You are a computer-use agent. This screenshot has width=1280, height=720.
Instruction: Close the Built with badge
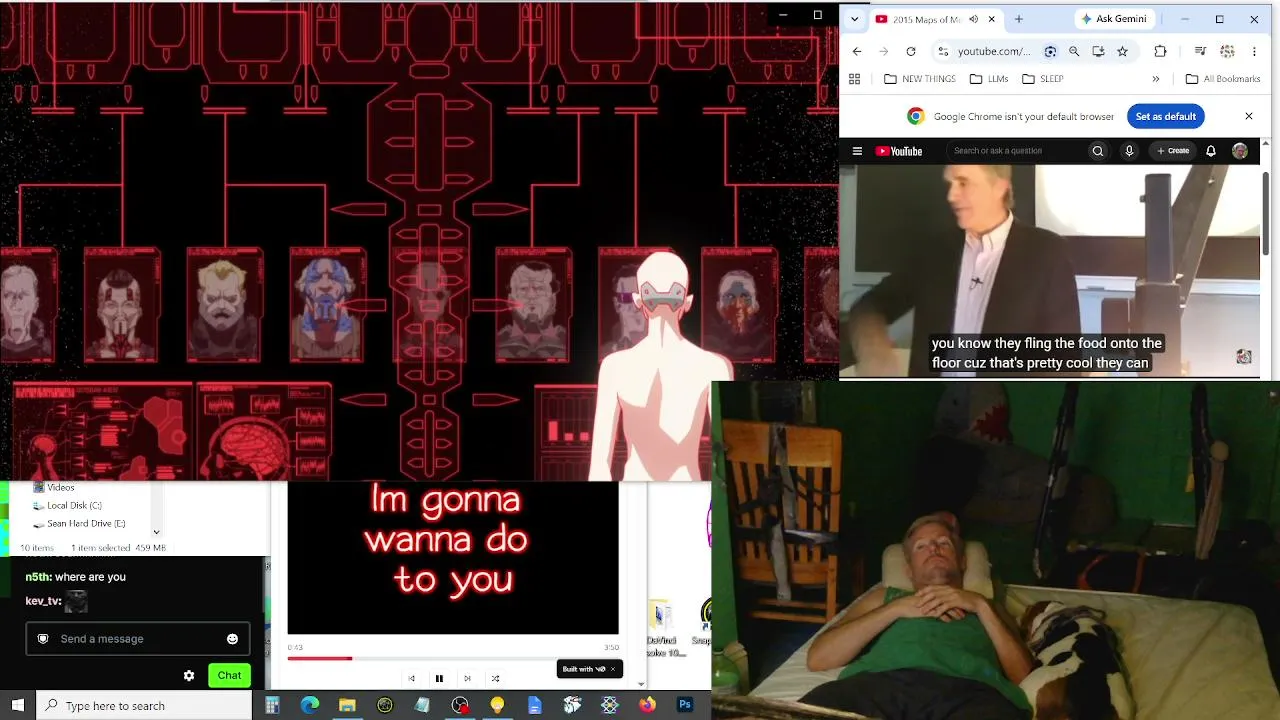(x=613, y=669)
